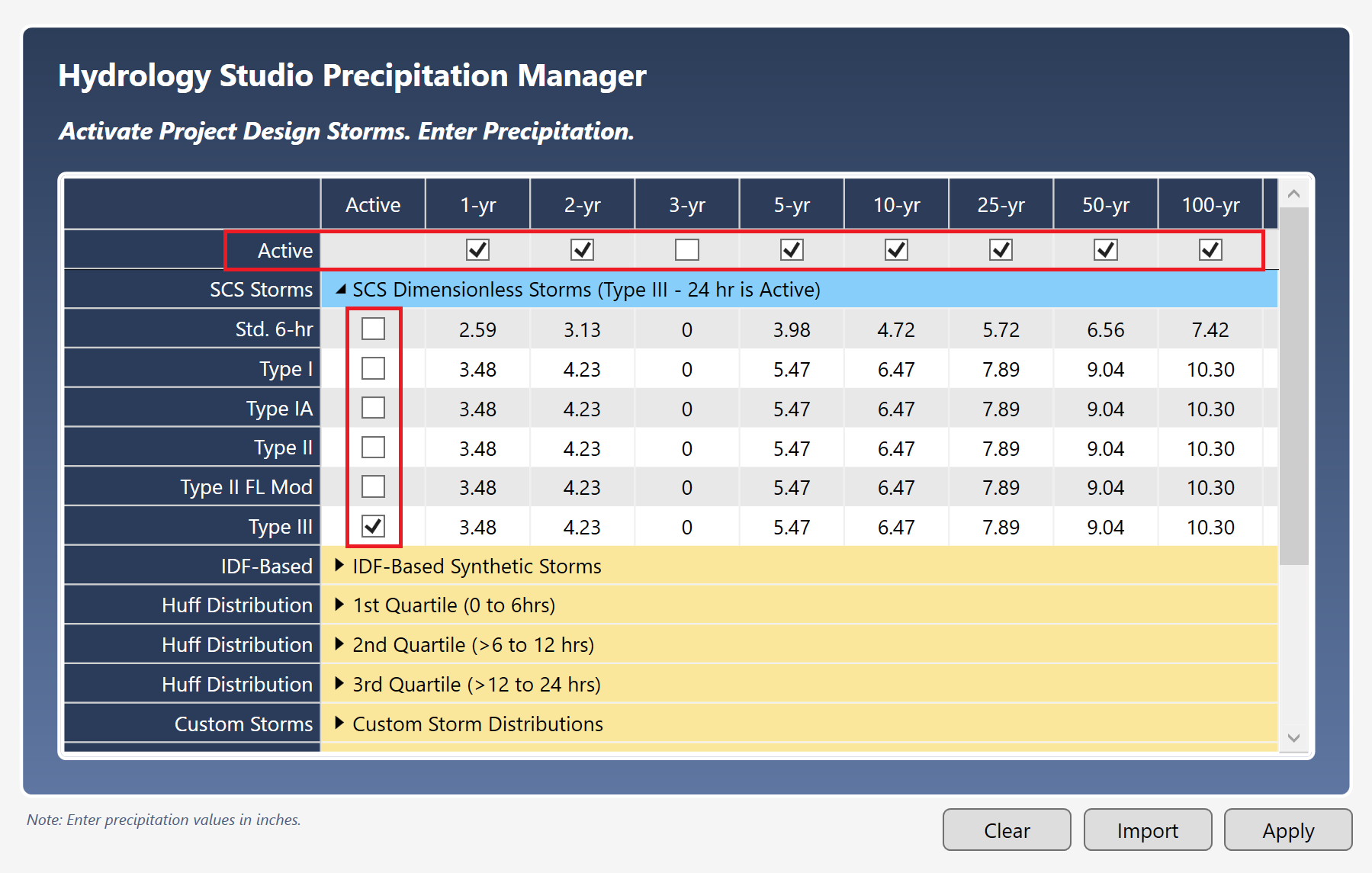The width and height of the screenshot is (1372, 873).
Task: Click the Clear button
Action: tap(1006, 830)
